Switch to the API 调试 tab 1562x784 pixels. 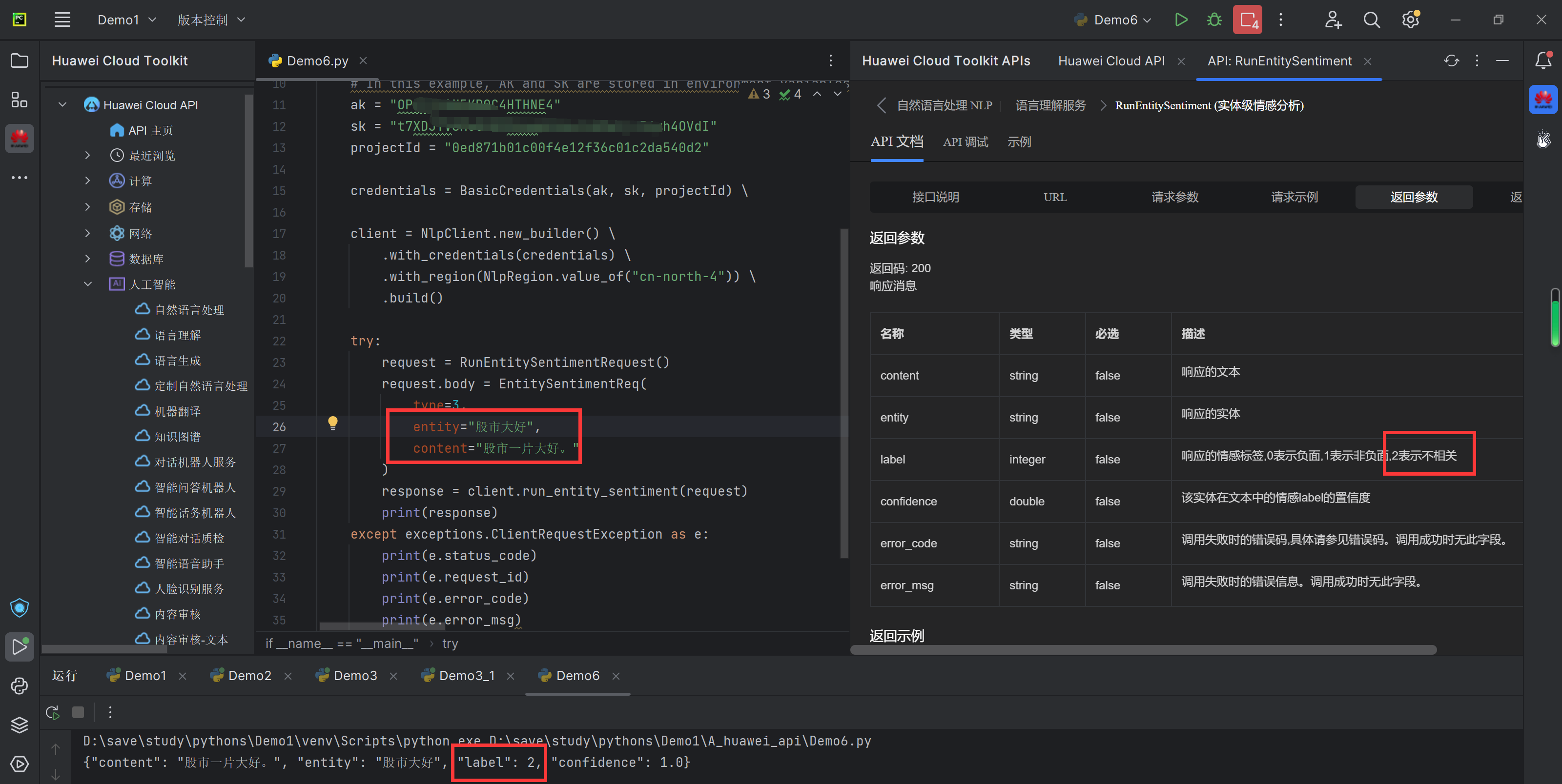(x=966, y=142)
